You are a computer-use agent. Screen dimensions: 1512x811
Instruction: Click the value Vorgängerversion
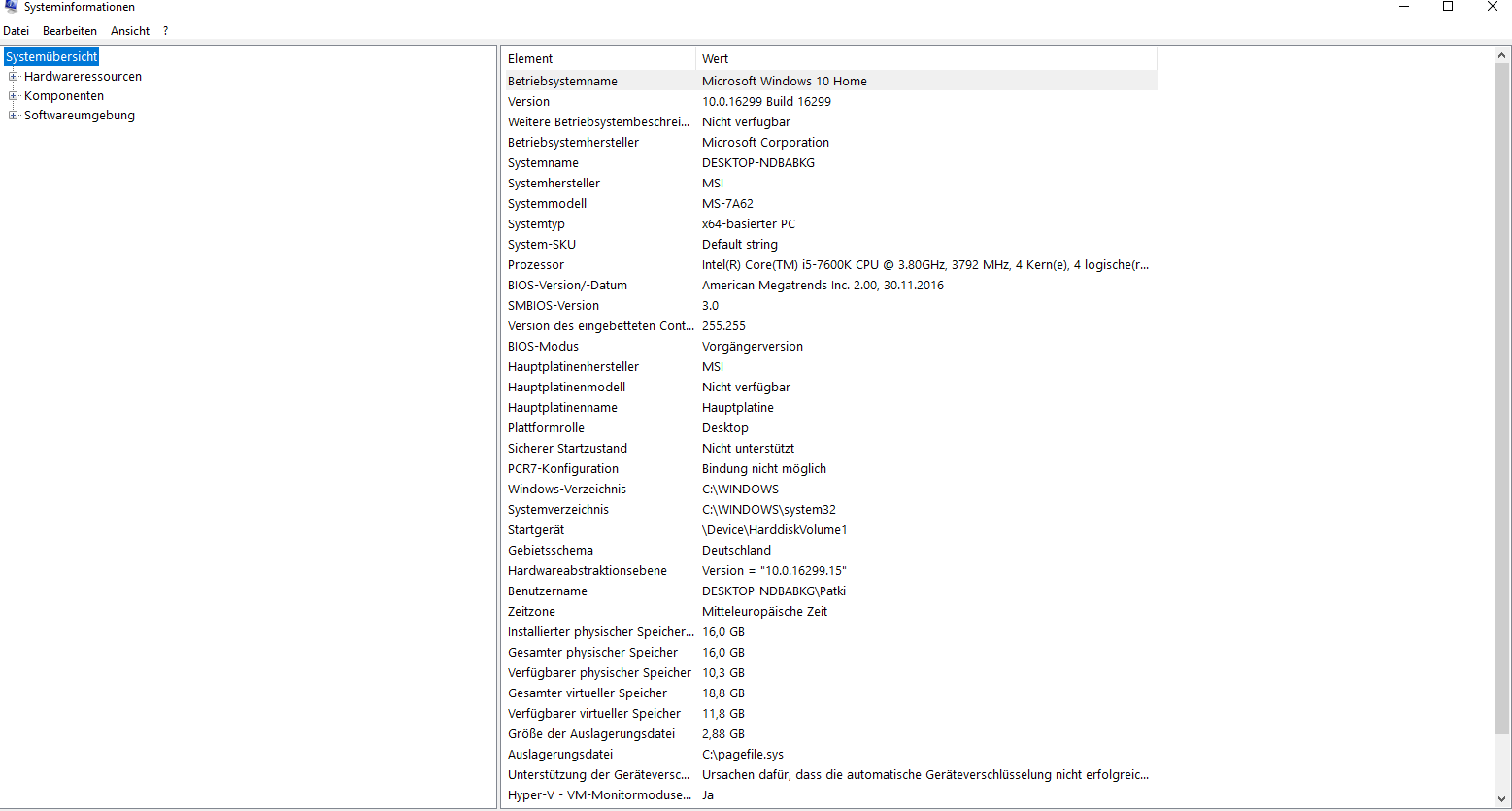click(753, 347)
